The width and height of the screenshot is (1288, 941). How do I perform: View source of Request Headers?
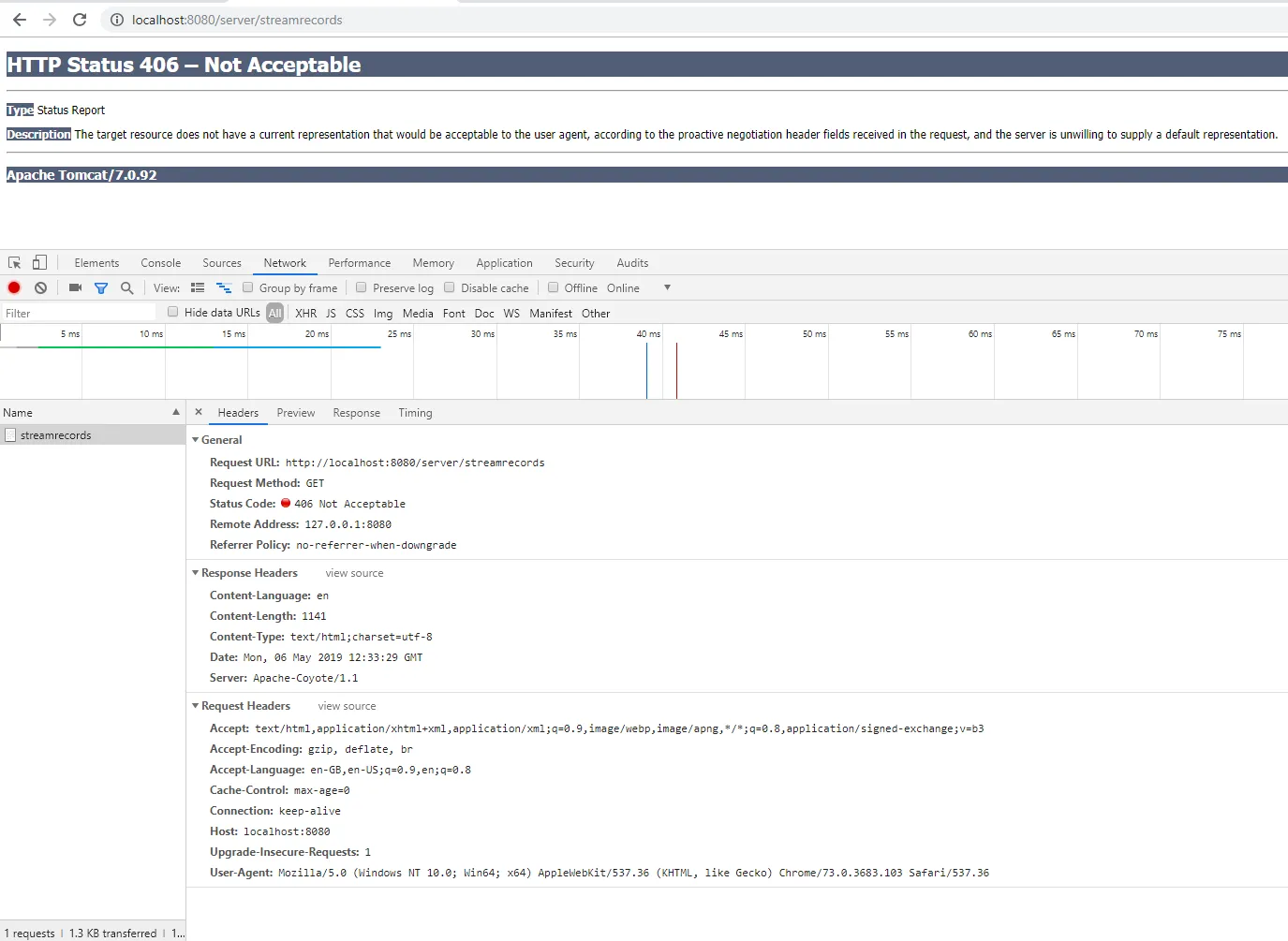pos(347,706)
